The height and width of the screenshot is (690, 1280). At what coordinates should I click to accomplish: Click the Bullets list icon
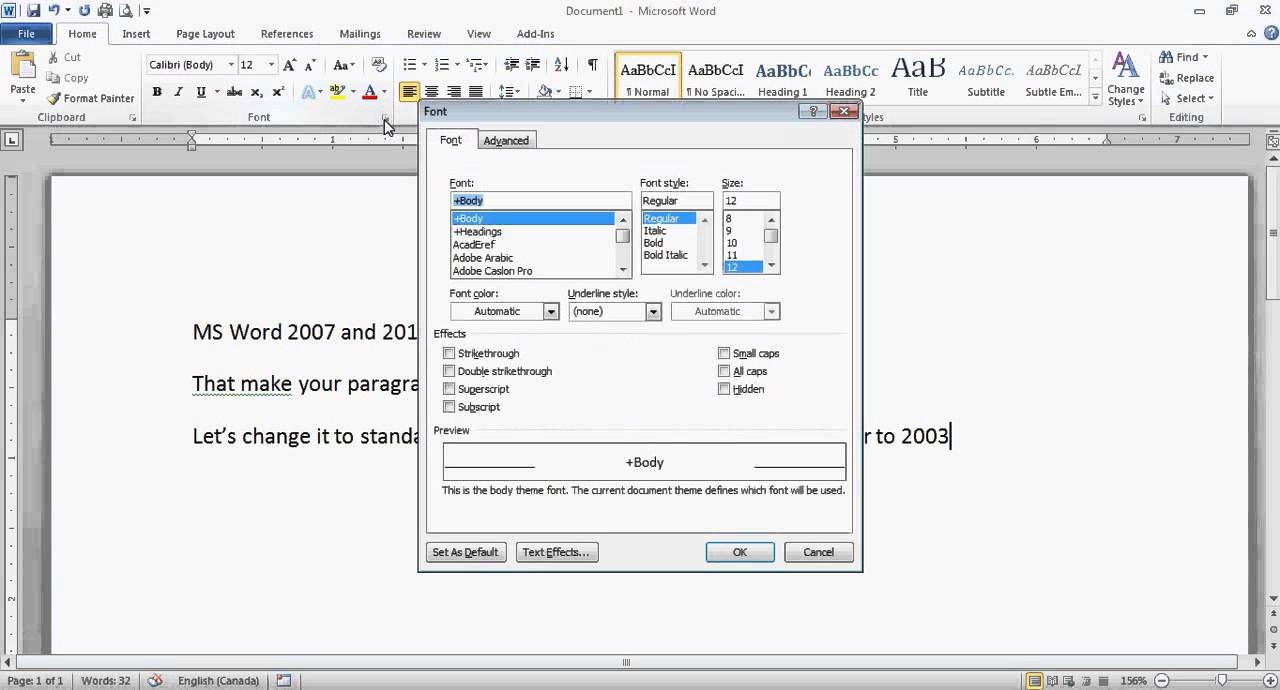[x=409, y=65]
